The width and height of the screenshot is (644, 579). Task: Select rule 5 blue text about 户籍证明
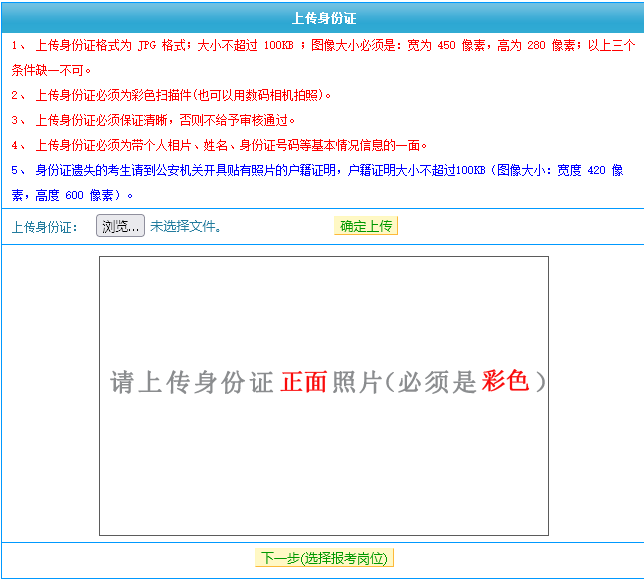[317, 183]
